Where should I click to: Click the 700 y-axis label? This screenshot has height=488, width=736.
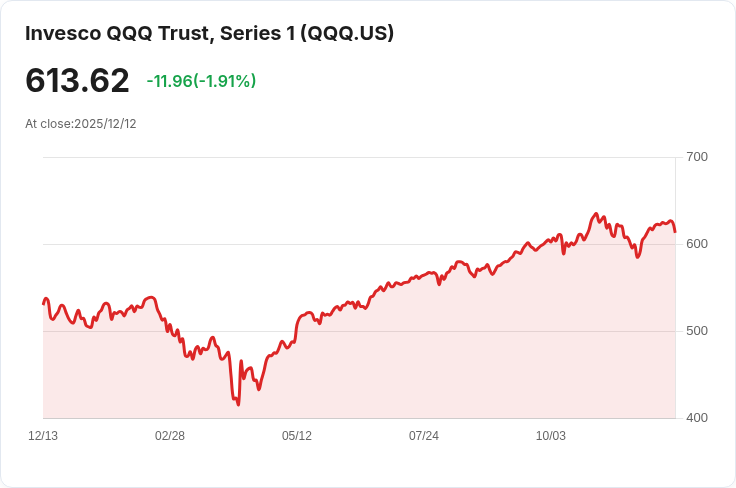[x=697, y=157]
